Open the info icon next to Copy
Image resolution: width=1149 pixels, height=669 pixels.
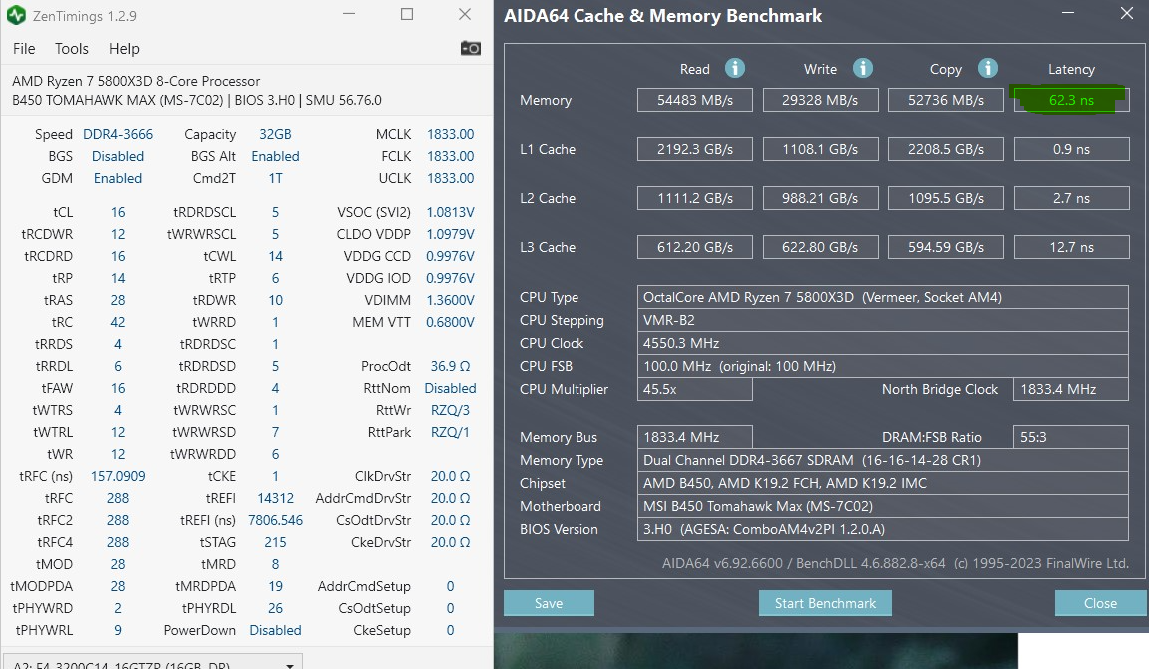click(x=988, y=68)
